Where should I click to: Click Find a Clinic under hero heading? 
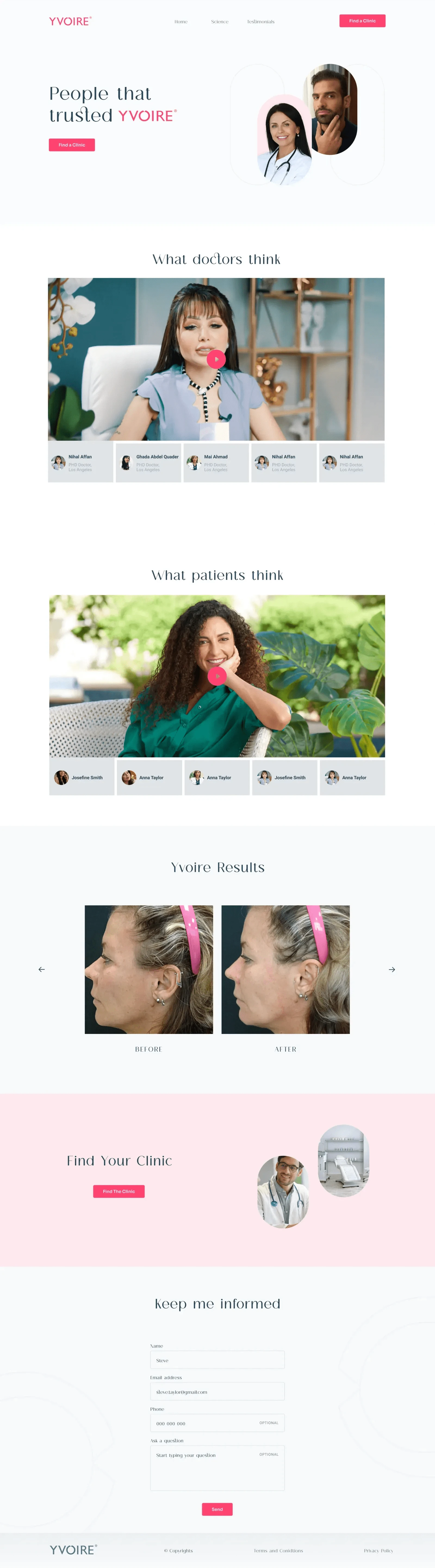coord(72,145)
